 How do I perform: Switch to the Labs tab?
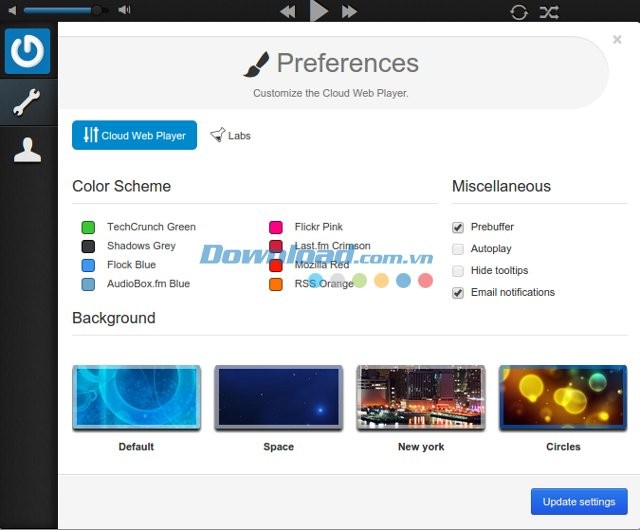pos(231,135)
